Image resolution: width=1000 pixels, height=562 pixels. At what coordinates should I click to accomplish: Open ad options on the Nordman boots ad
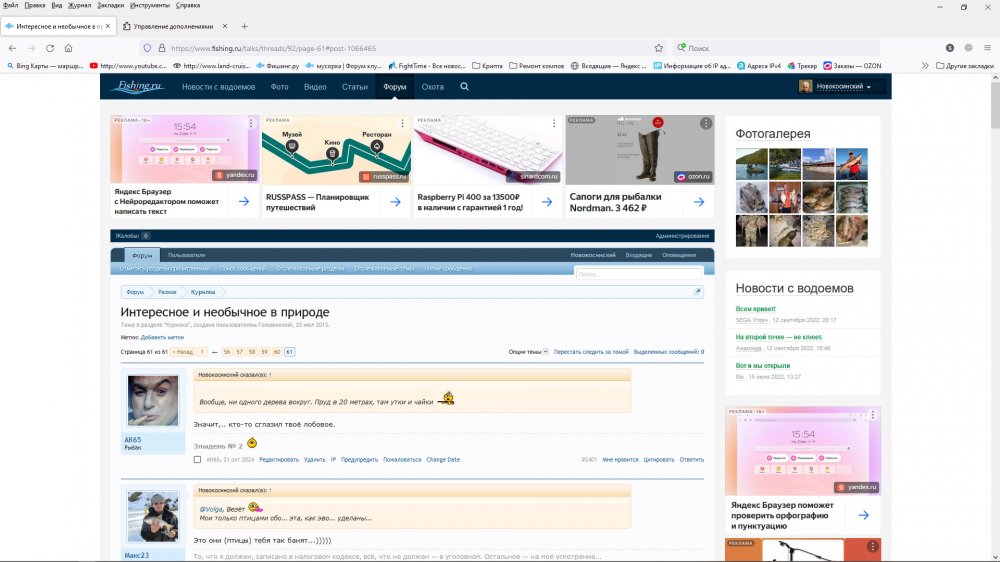(706, 124)
